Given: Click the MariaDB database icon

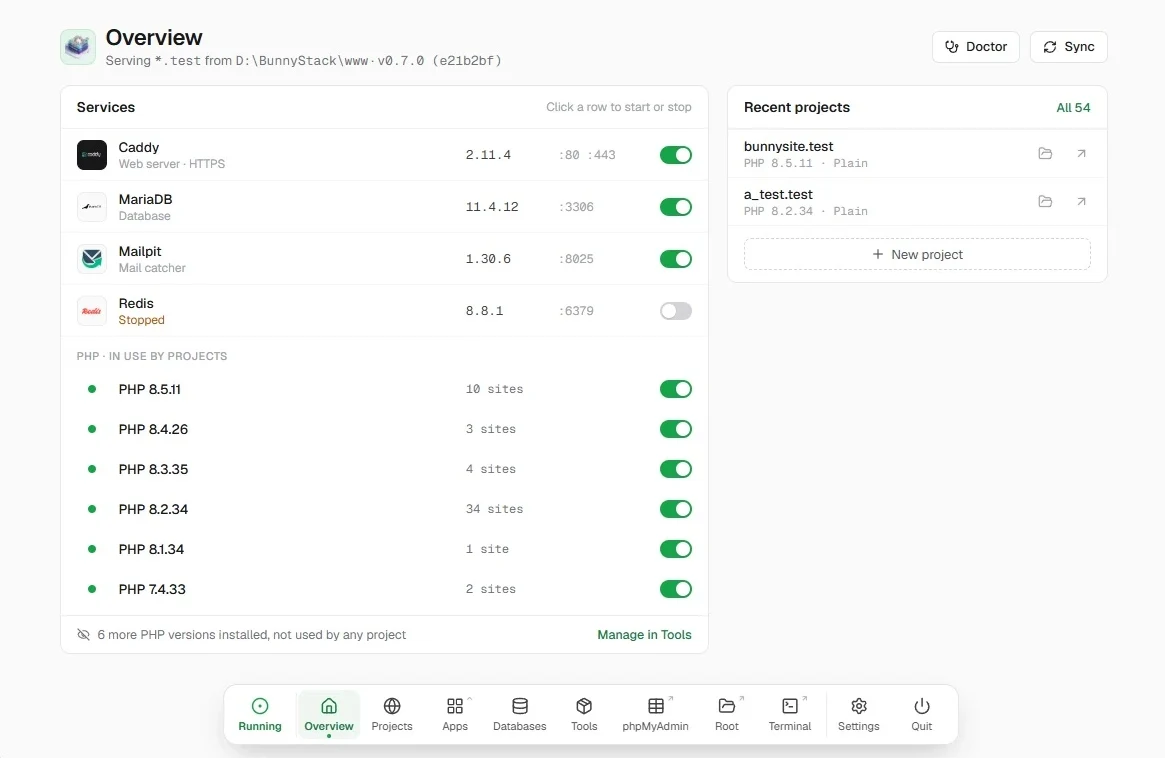Looking at the screenshot, I should (x=91, y=207).
